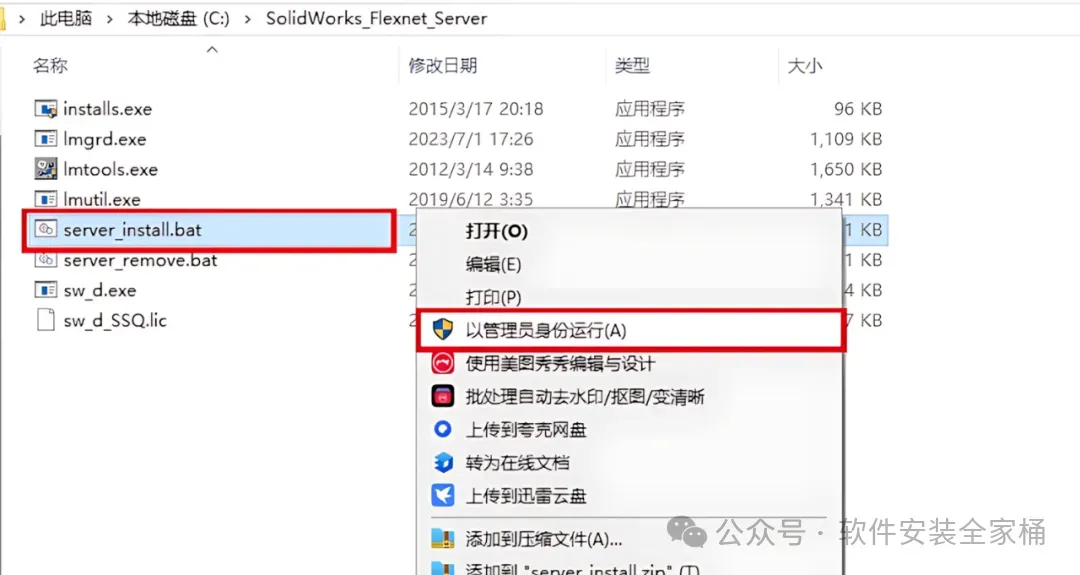Viewport: 1080px width, 575px height.
Task: Click the 修改日期 column header
Action: (x=443, y=65)
